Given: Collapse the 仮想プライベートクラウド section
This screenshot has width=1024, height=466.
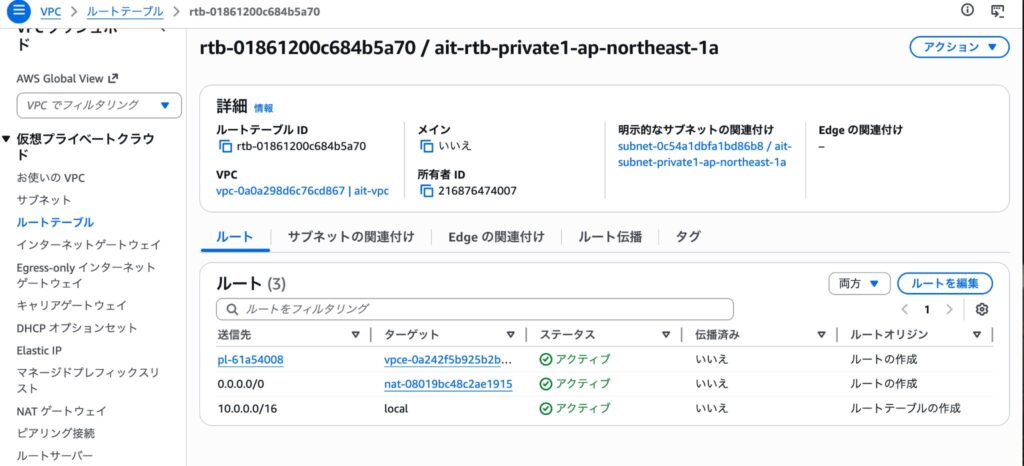Looking at the screenshot, I should click(x=7, y=139).
